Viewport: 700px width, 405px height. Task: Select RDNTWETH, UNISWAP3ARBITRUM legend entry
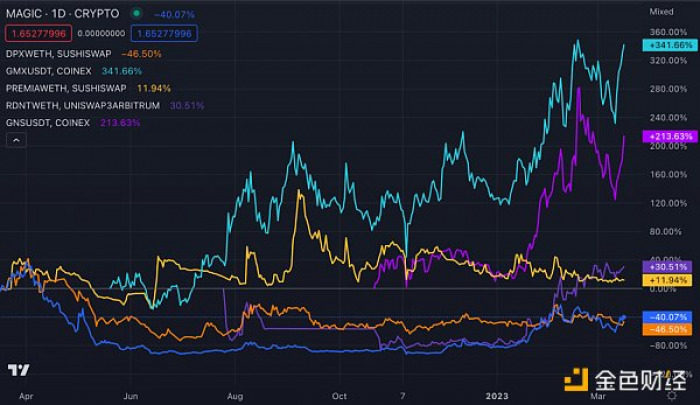83,105
